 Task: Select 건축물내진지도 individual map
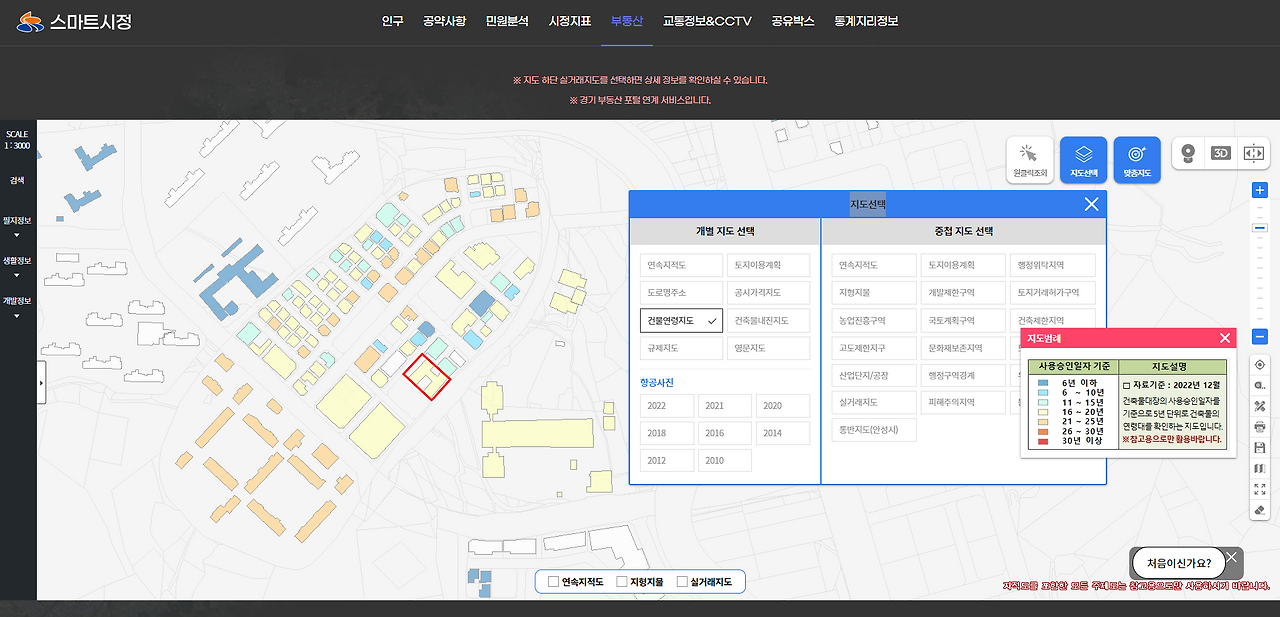click(x=768, y=320)
